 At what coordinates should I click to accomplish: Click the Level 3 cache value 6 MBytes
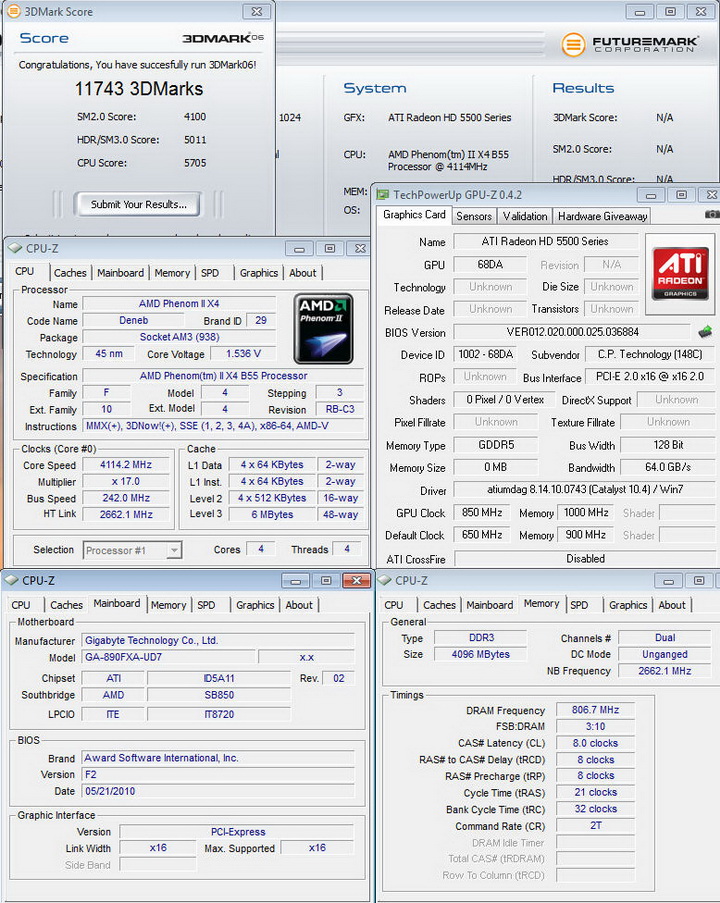coord(272,515)
